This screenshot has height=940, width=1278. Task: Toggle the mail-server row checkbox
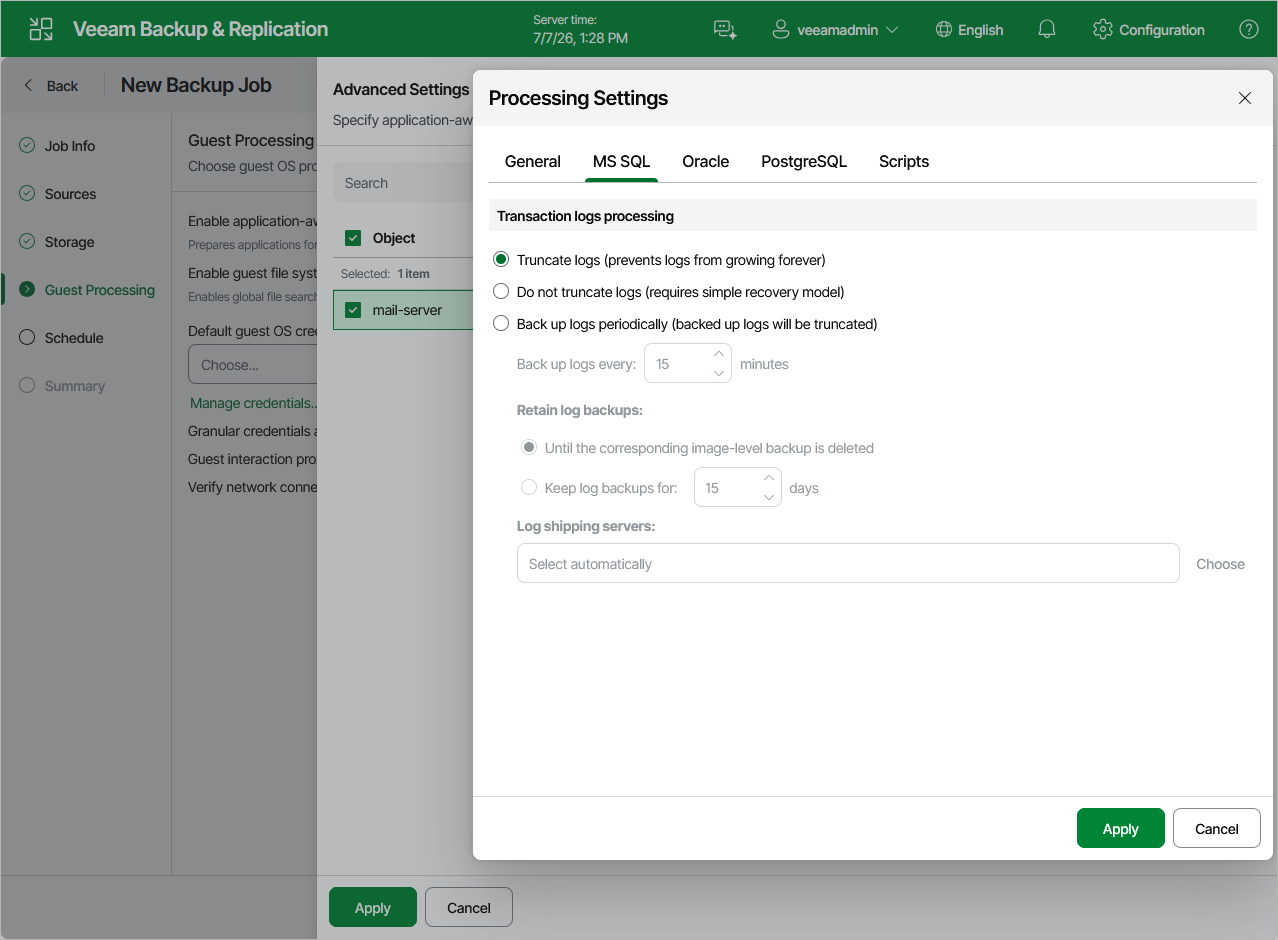pyautogui.click(x=352, y=310)
